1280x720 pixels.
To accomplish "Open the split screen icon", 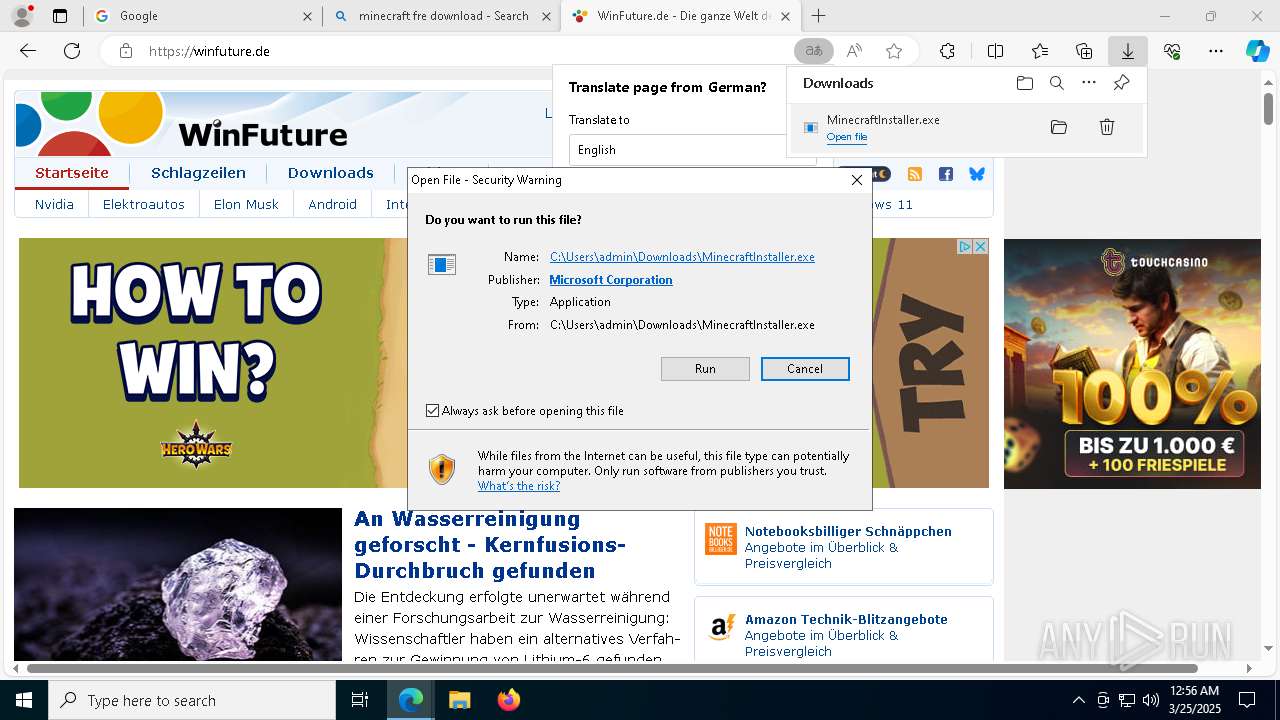I will (x=995, y=51).
